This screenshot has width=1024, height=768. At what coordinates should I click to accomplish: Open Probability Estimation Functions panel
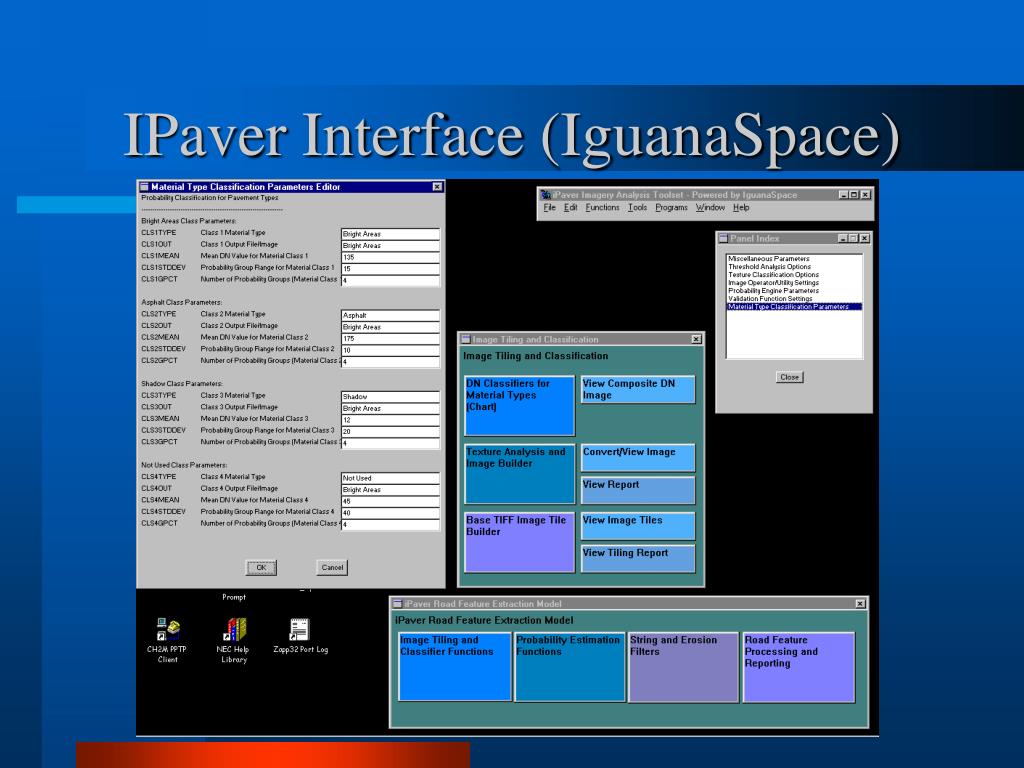tap(569, 667)
